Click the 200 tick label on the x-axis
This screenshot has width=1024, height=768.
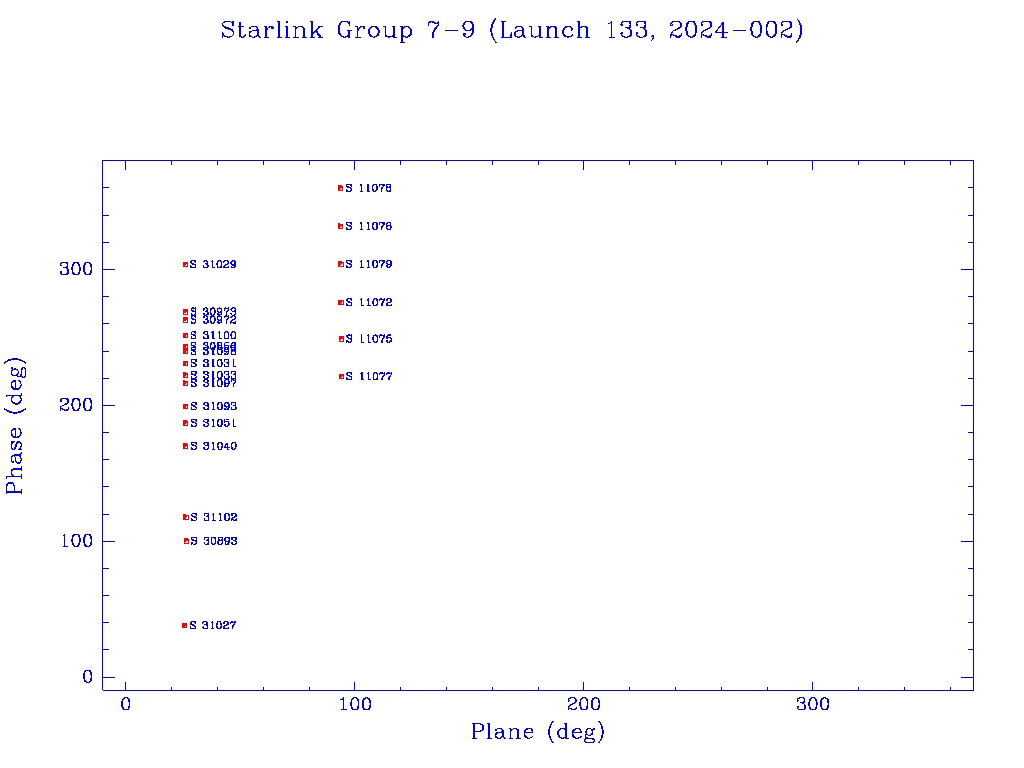pyautogui.click(x=583, y=705)
